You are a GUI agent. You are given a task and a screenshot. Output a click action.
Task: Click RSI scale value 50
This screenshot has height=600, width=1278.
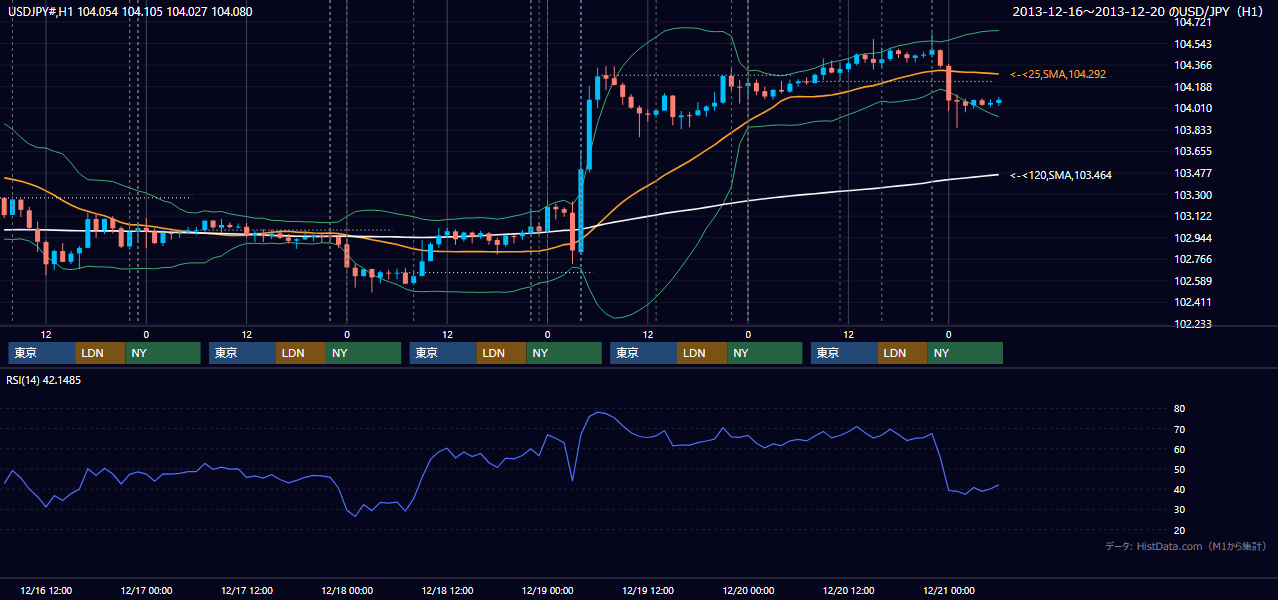point(1180,469)
